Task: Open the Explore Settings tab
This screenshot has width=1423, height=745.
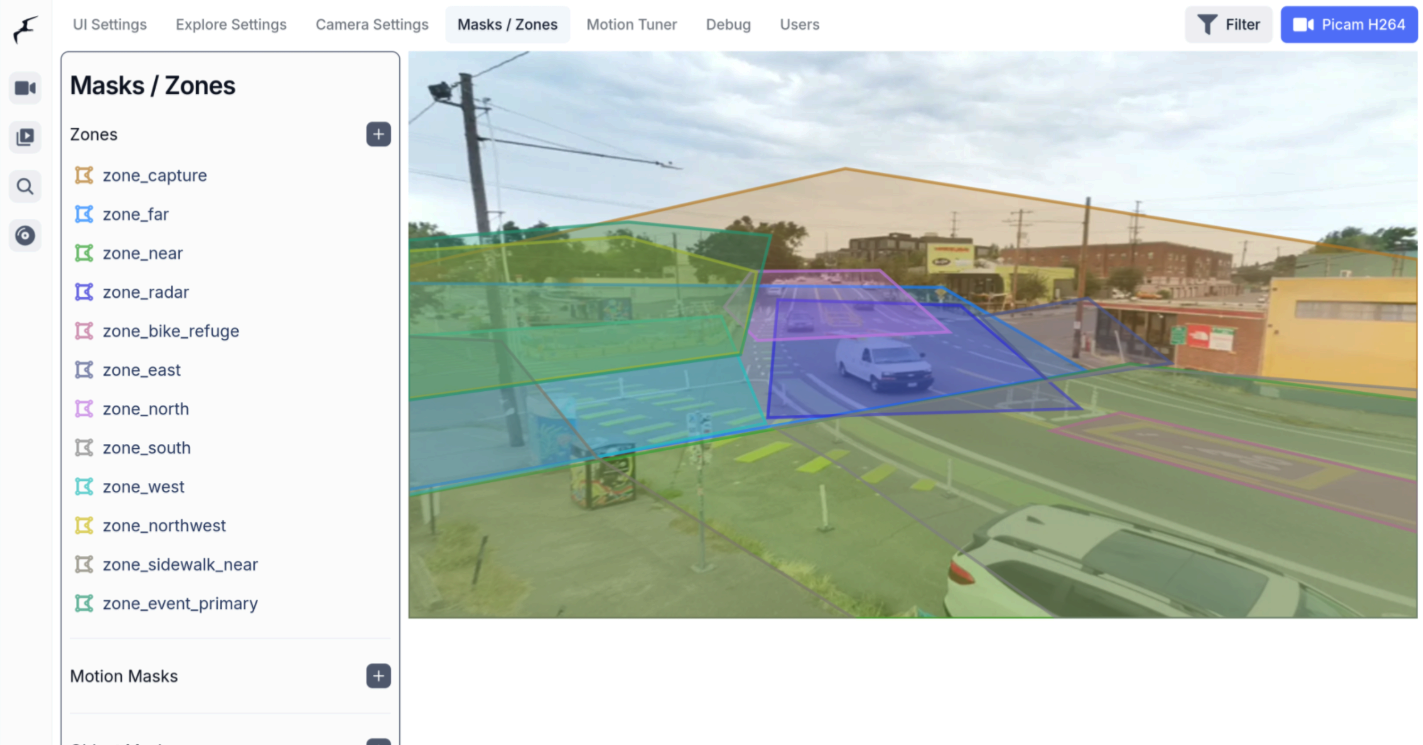Action: click(x=231, y=25)
